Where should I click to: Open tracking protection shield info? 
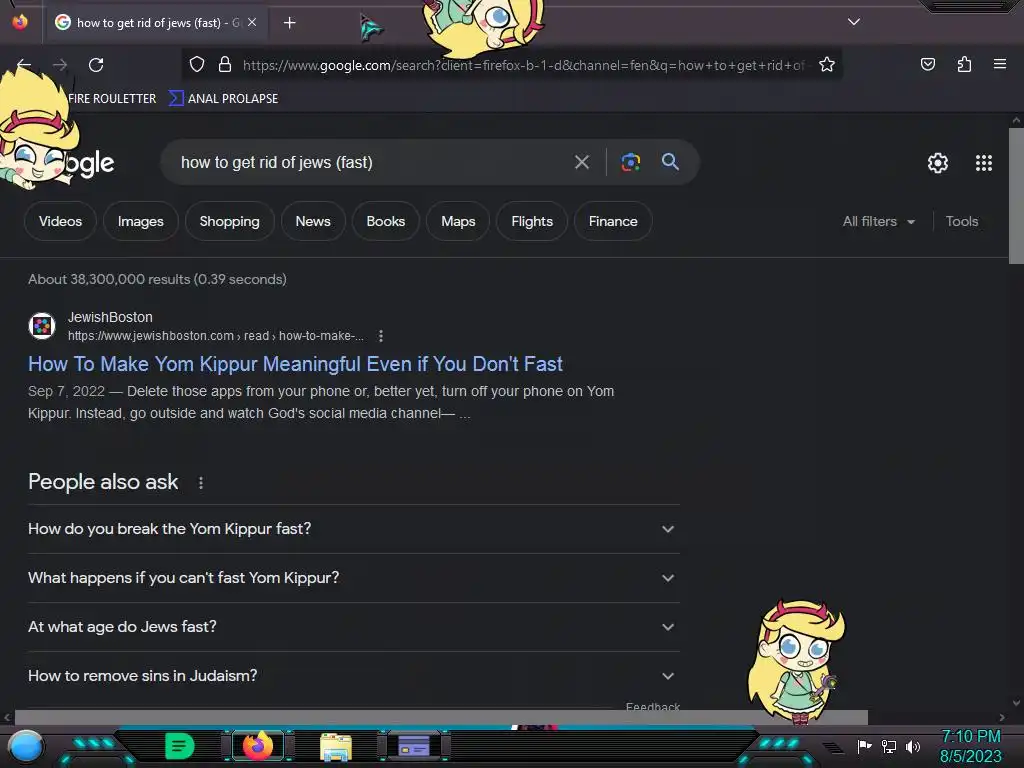pos(197,64)
